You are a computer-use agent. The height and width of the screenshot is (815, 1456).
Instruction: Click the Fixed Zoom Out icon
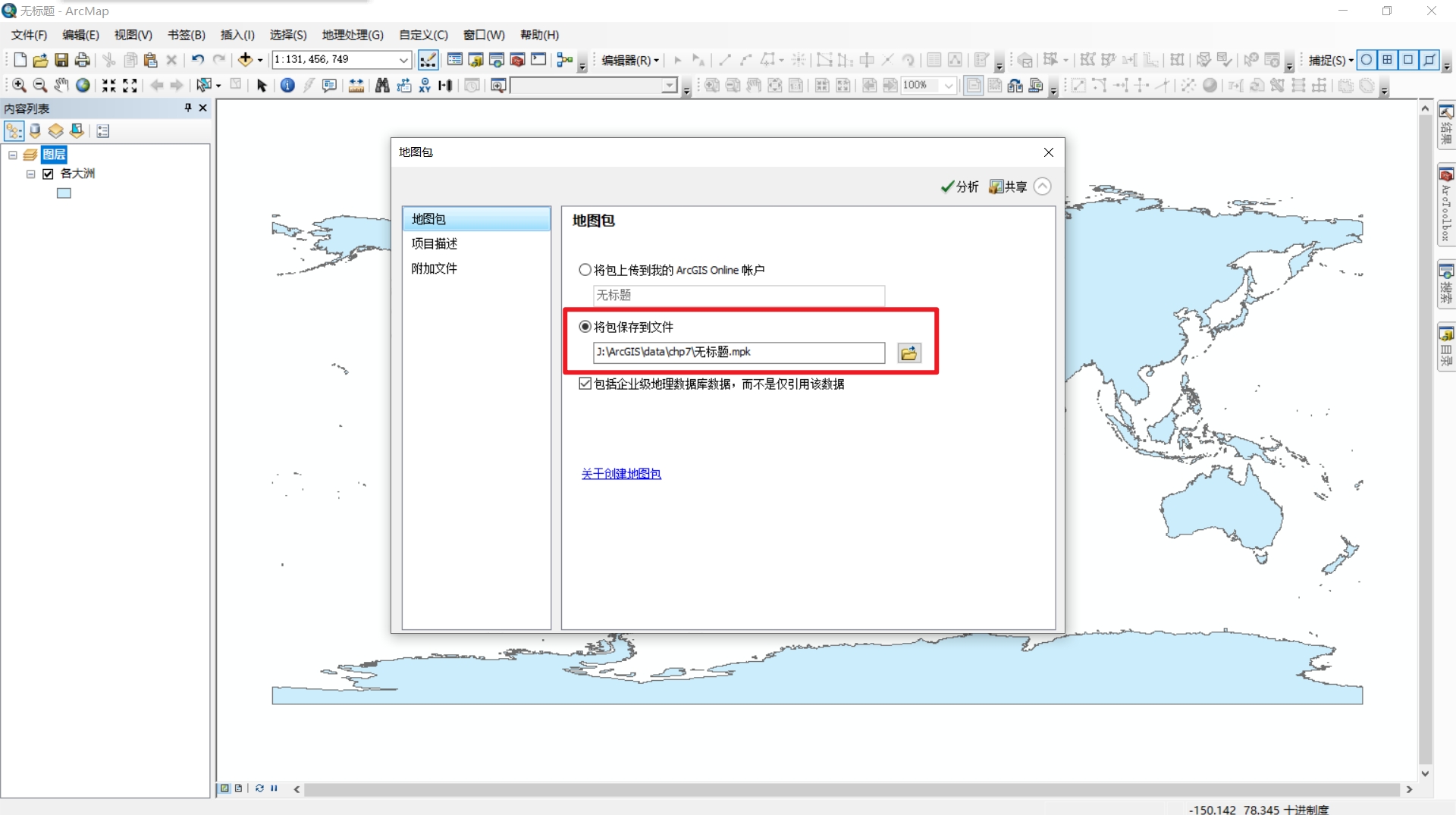130,86
